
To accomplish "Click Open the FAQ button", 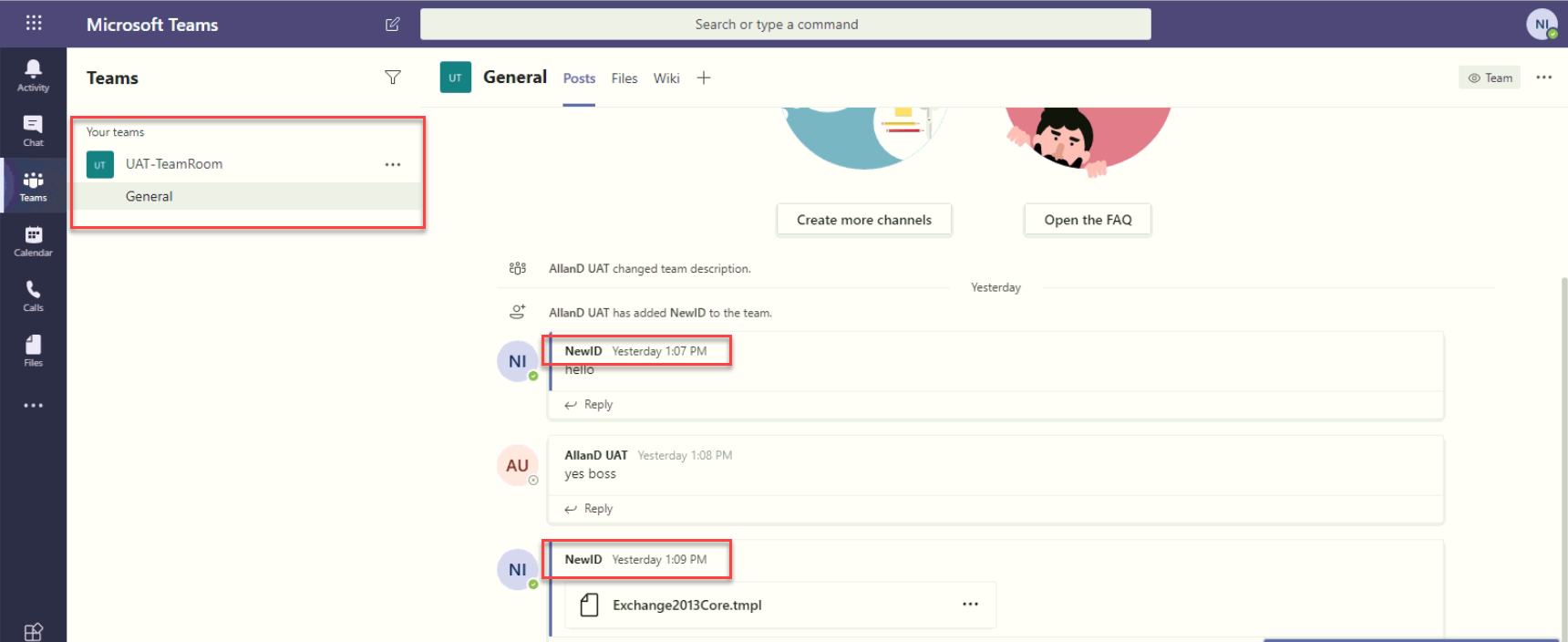I will pyautogui.click(x=1088, y=220).
